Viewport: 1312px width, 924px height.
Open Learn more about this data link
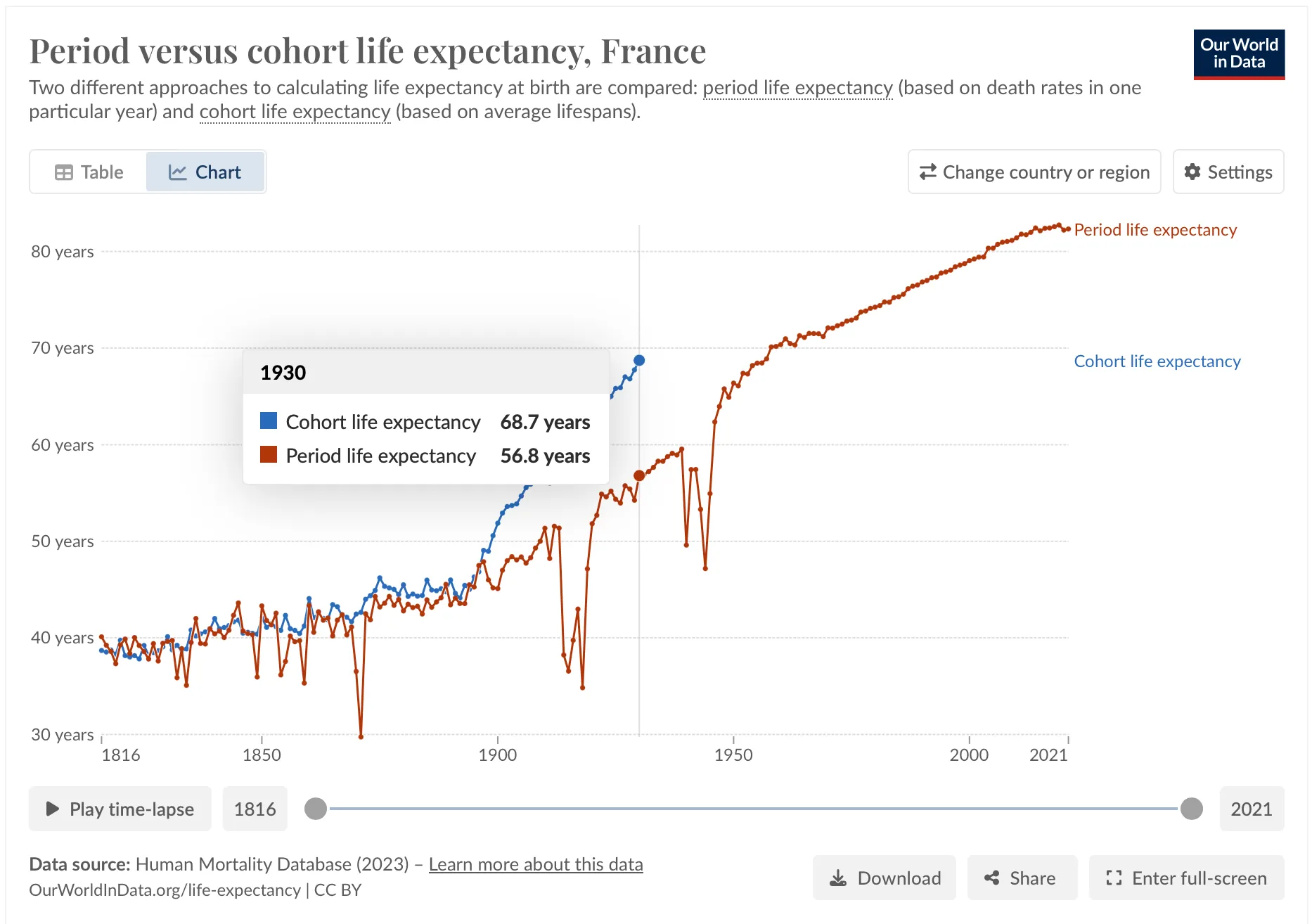click(535, 864)
